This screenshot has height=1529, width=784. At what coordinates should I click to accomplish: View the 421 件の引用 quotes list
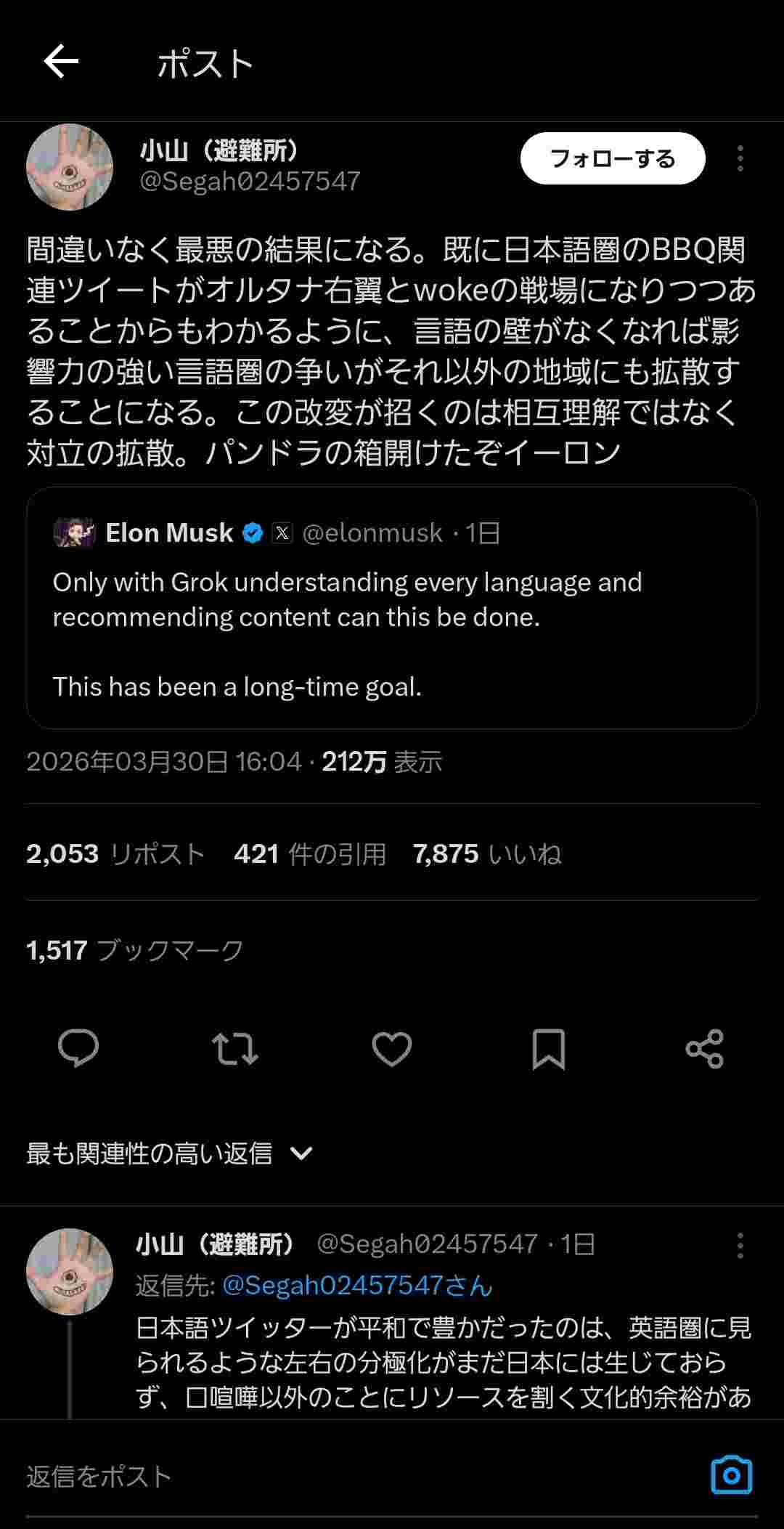310,853
